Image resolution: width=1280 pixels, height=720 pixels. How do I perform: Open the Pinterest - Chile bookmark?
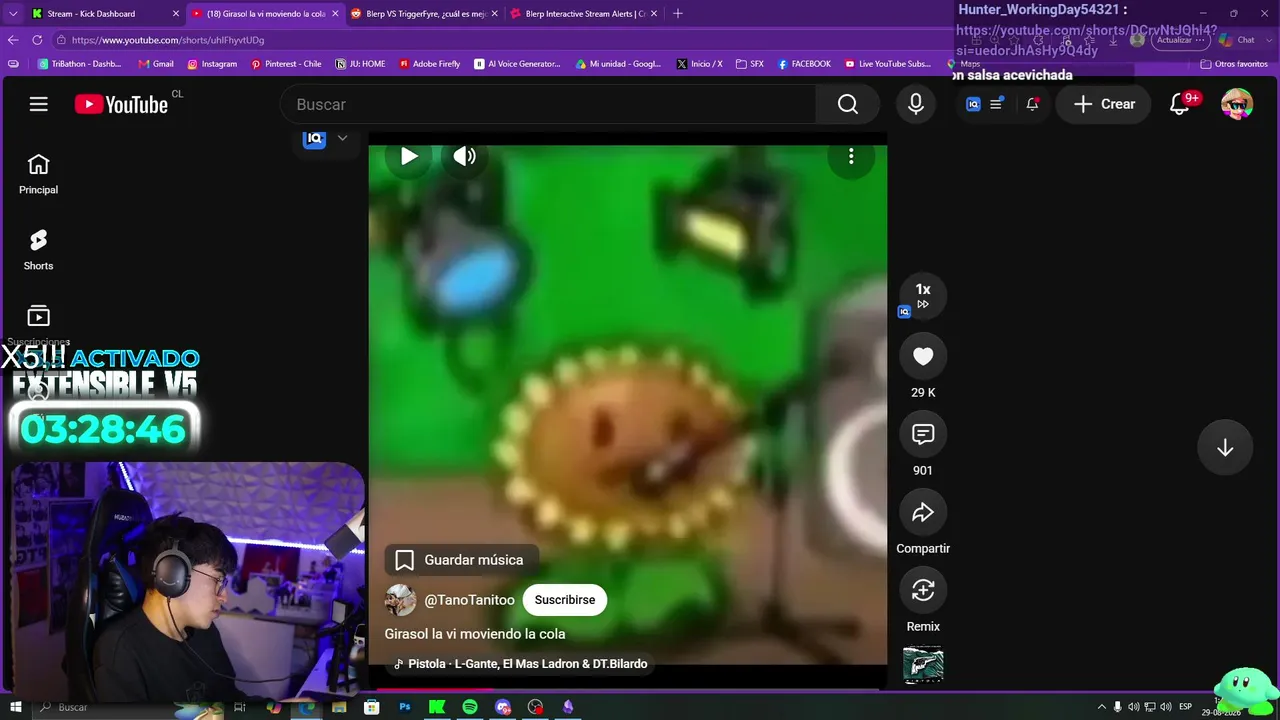(286, 64)
